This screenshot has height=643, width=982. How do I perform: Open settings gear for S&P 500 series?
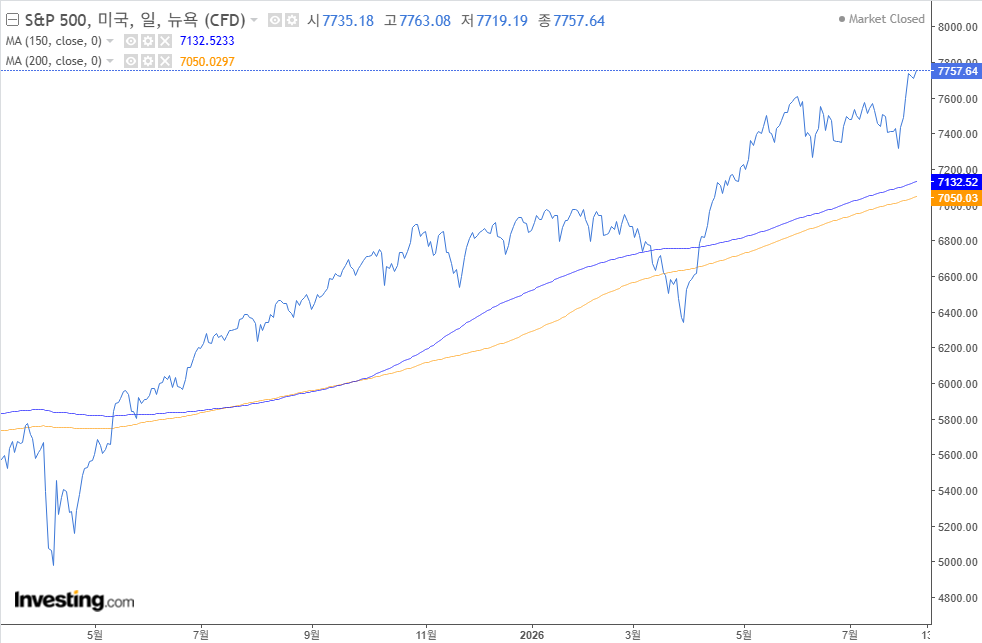coord(292,20)
